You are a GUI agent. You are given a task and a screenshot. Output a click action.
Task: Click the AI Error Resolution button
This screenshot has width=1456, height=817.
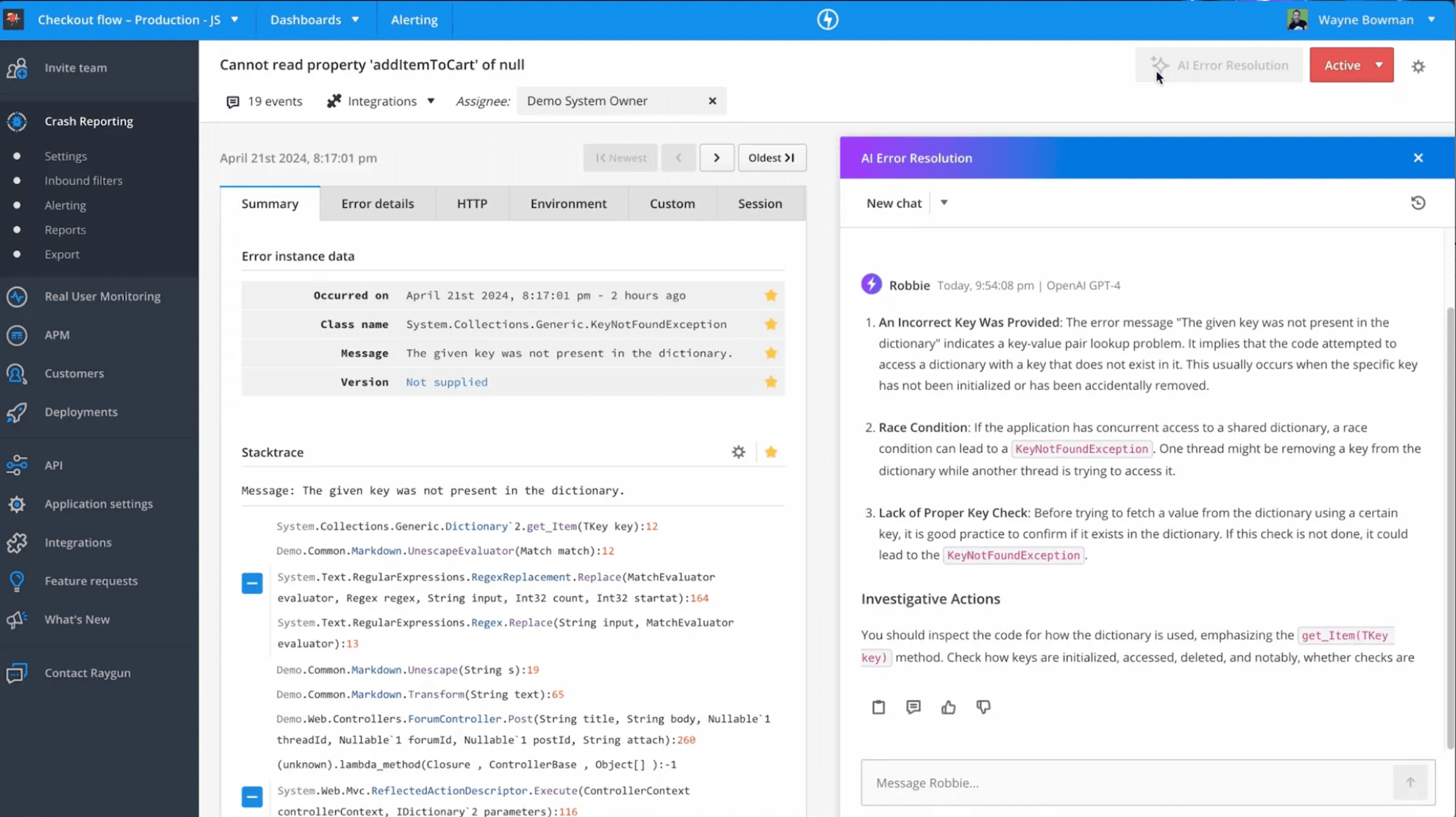(x=1219, y=65)
